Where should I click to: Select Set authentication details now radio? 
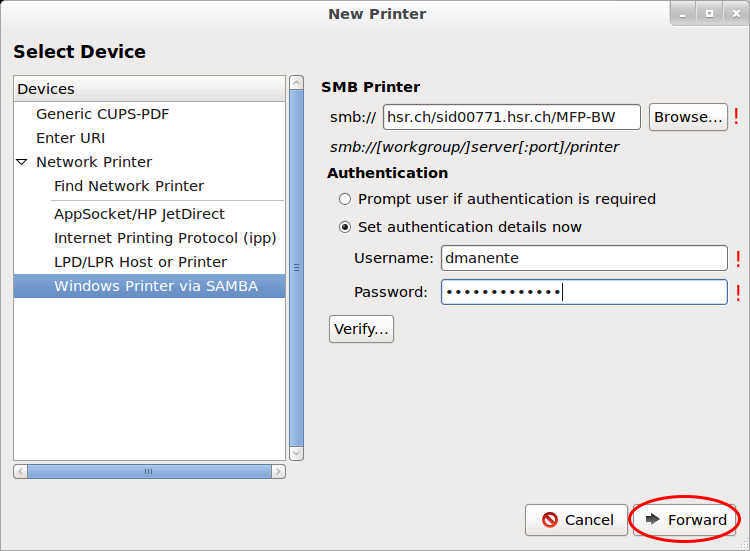(345, 227)
